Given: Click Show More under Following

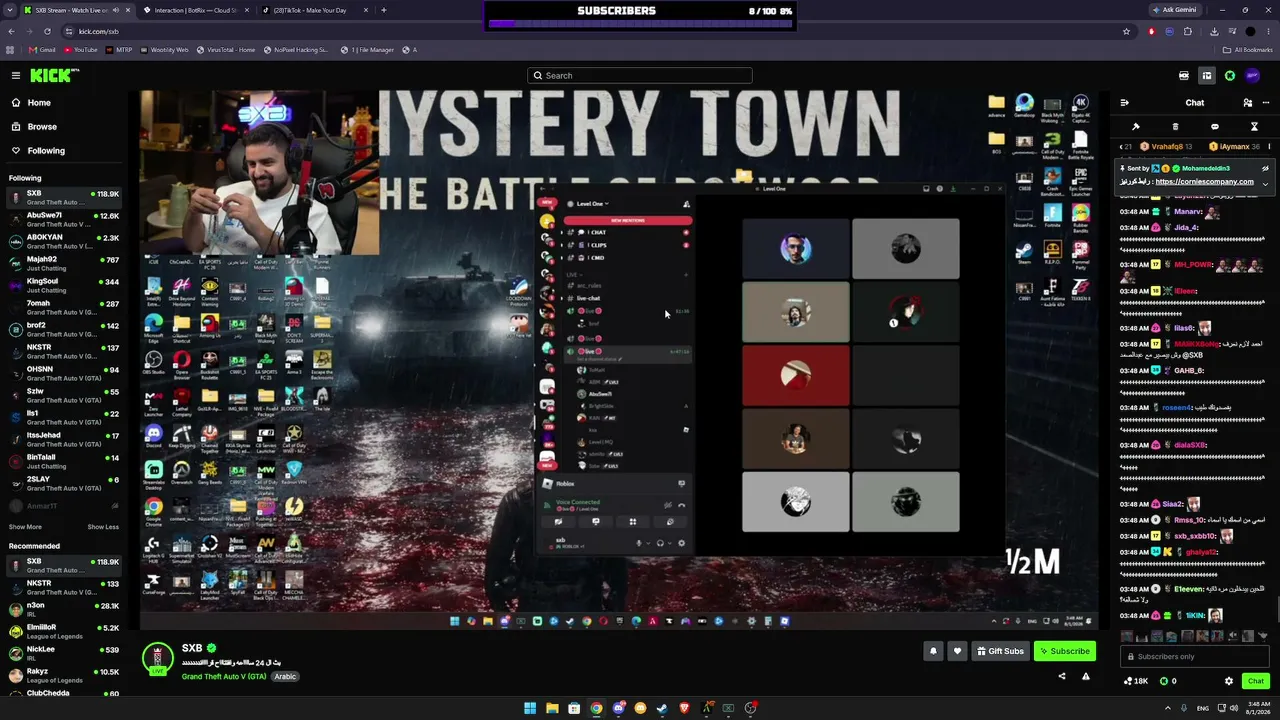Looking at the screenshot, I should [25, 527].
